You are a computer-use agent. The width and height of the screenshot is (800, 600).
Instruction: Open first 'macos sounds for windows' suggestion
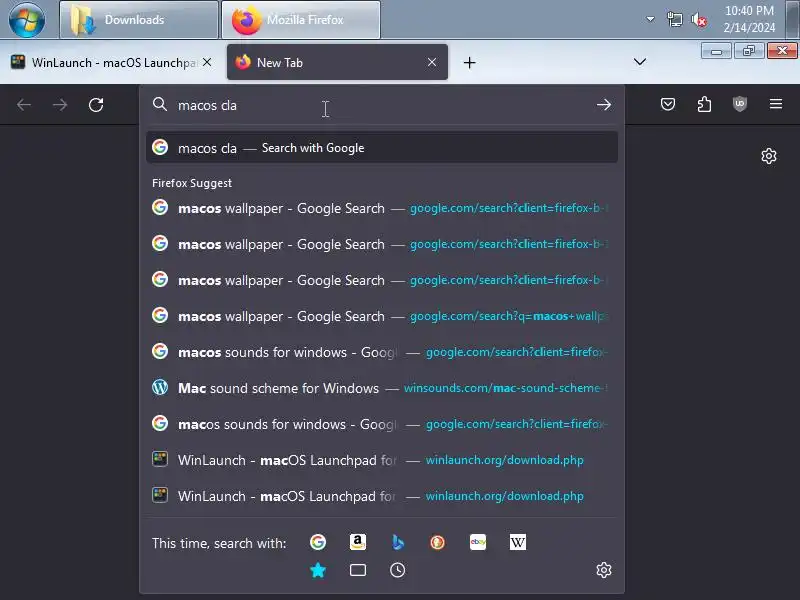[382, 352]
